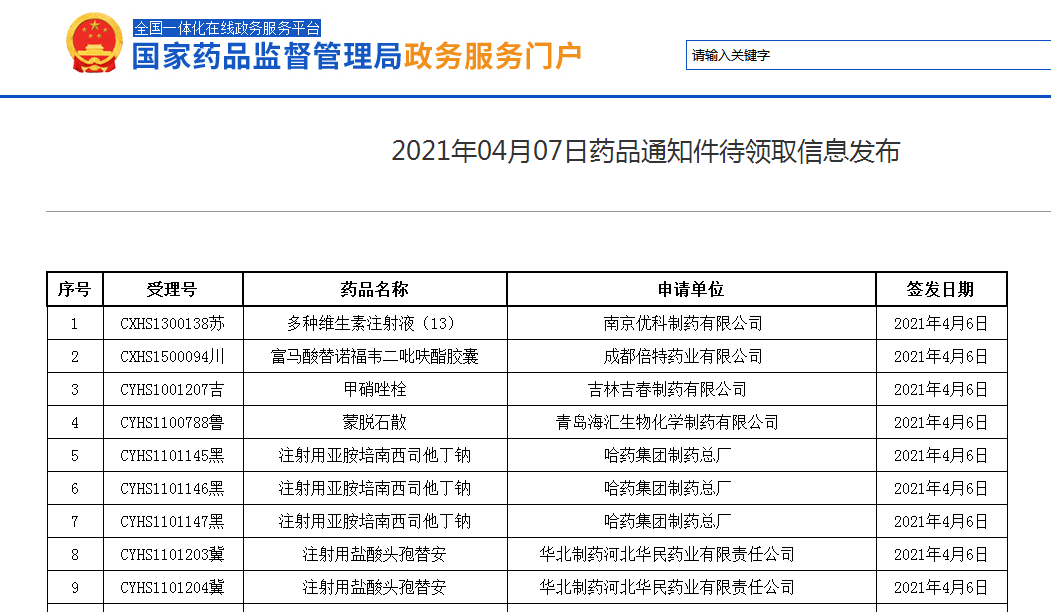This screenshot has width=1051, height=612.
Task: Select 华北制药河北华民药业有限责任公司 in row 8
Action: pyautogui.click(x=691, y=554)
